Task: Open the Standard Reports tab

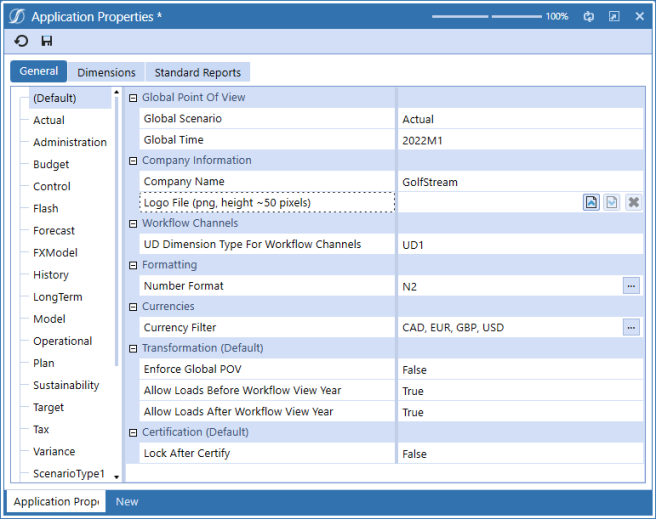Action: coord(197,72)
